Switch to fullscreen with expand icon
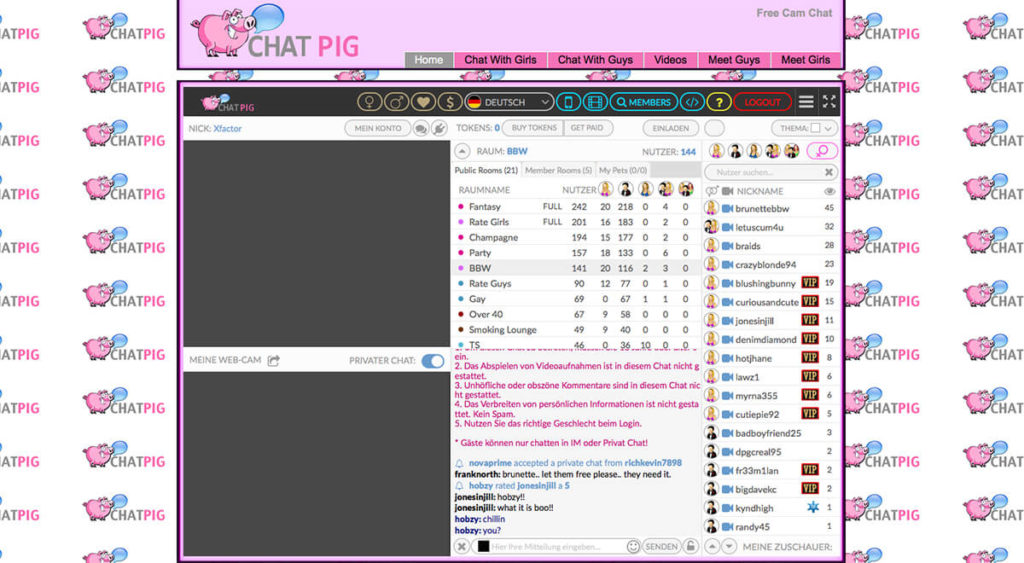 pos(829,101)
